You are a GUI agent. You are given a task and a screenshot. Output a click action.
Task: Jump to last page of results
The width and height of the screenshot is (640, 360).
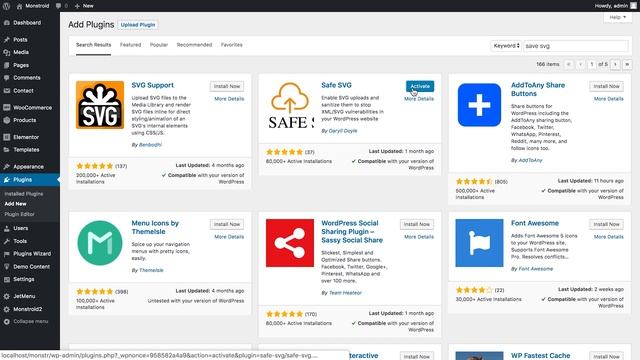(627, 64)
